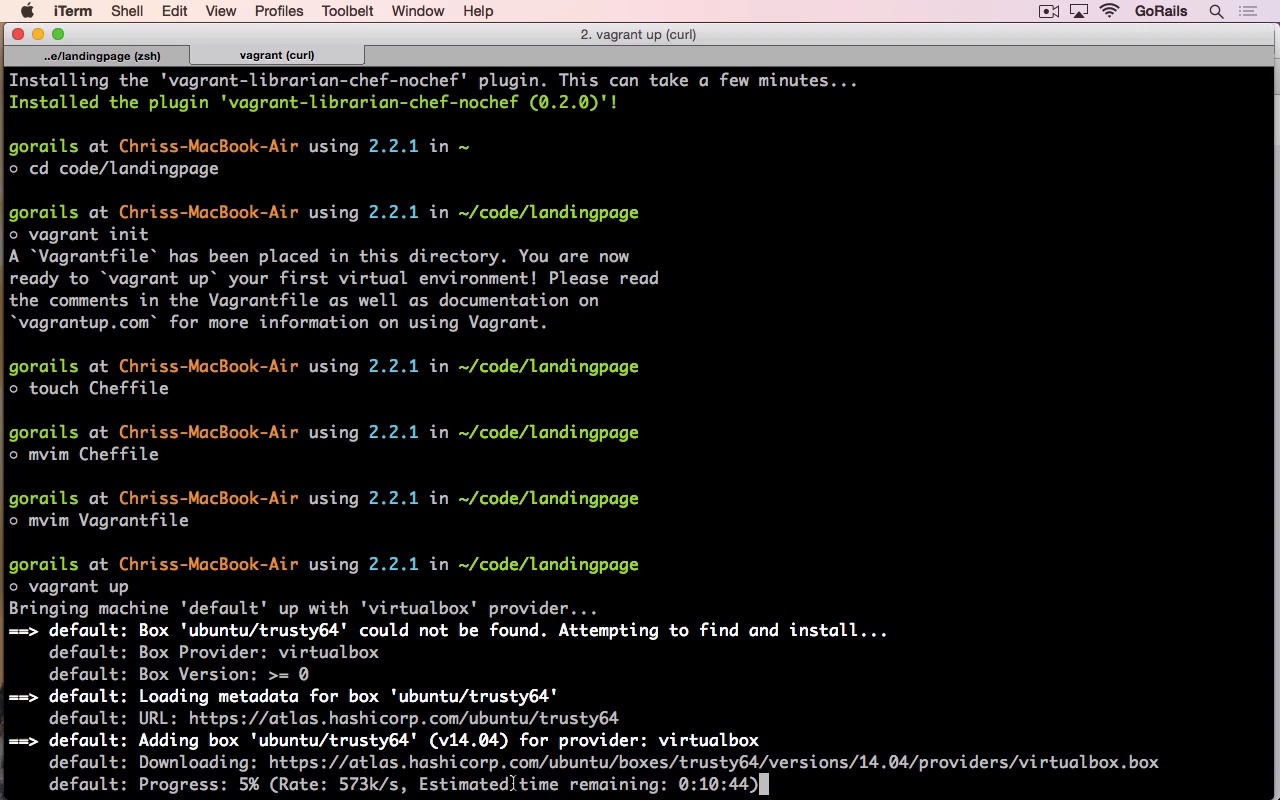Open the Edit menu
This screenshot has width=1280, height=800.
click(x=174, y=11)
